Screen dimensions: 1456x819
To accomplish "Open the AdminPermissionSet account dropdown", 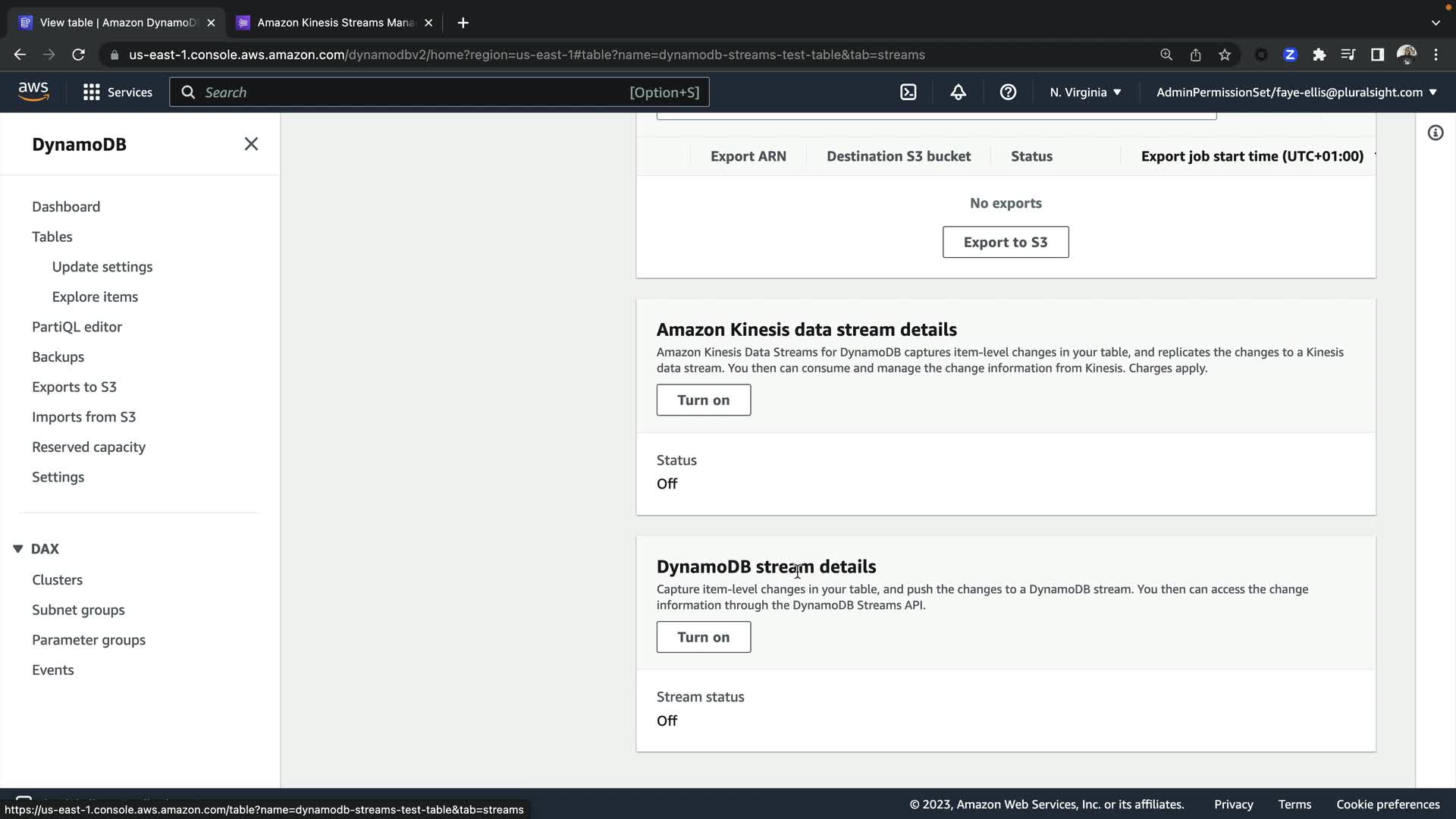I will [1296, 93].
